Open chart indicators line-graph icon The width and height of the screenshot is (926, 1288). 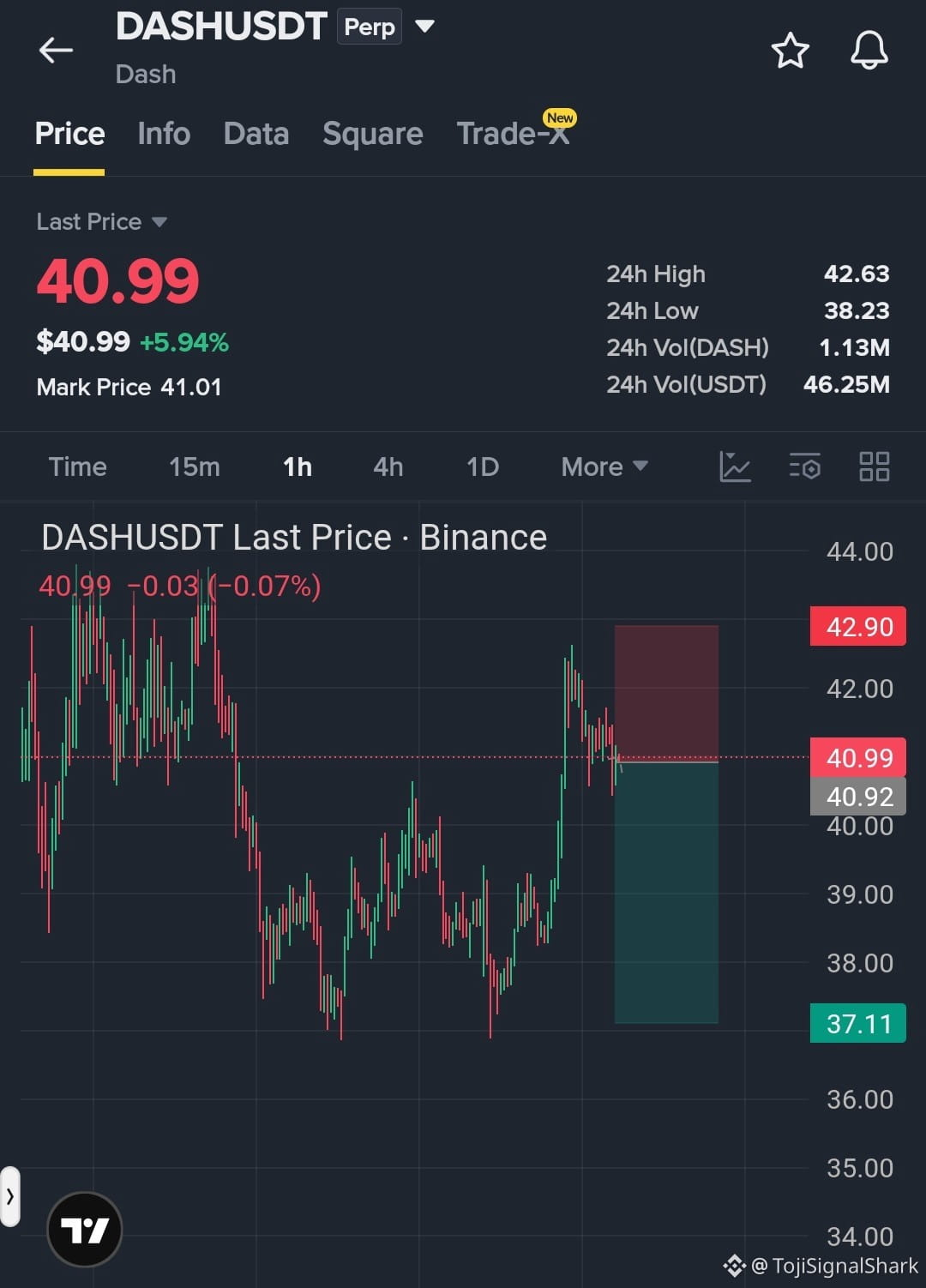[x=735, y=466]
